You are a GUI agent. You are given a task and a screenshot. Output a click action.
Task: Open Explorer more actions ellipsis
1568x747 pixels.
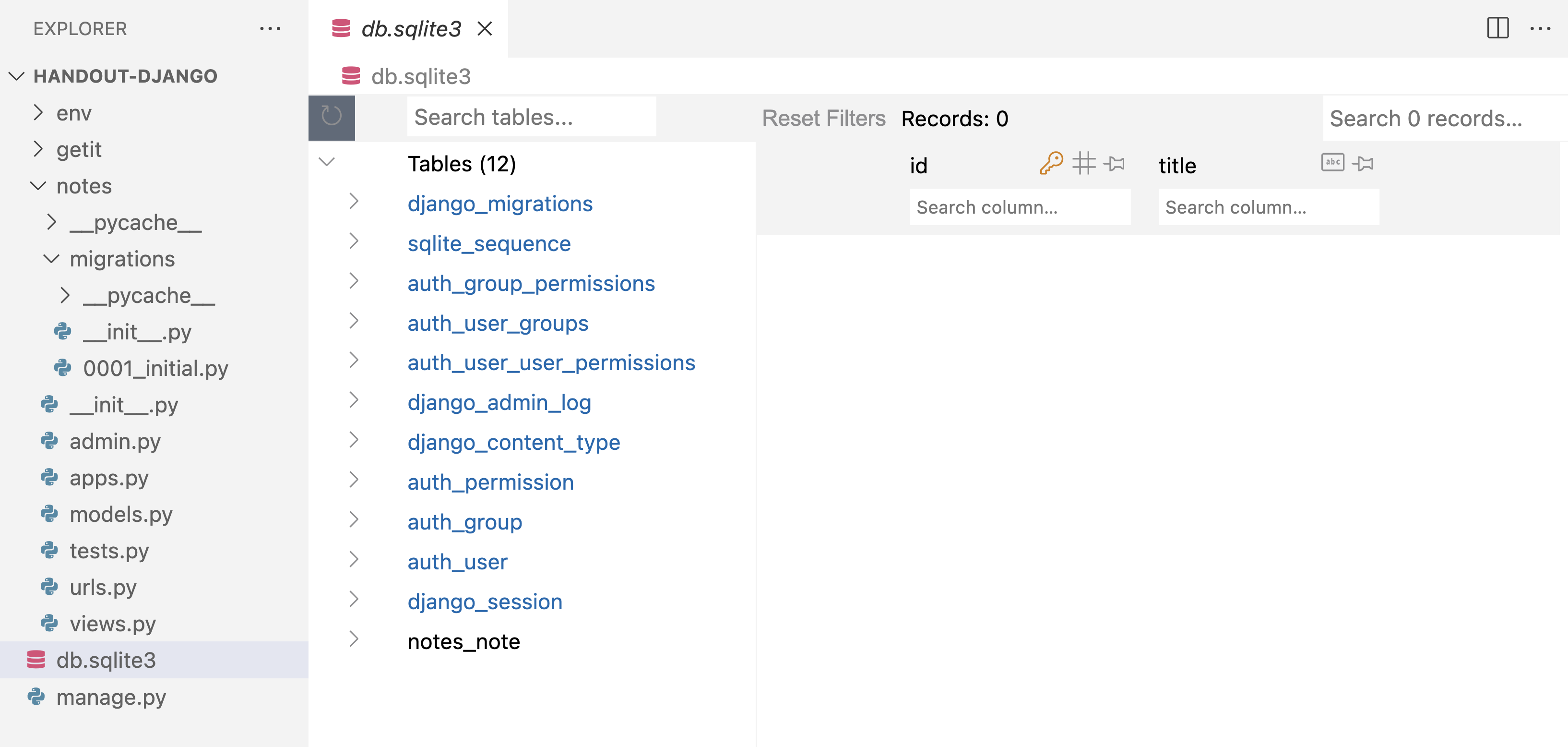point(270,28)
